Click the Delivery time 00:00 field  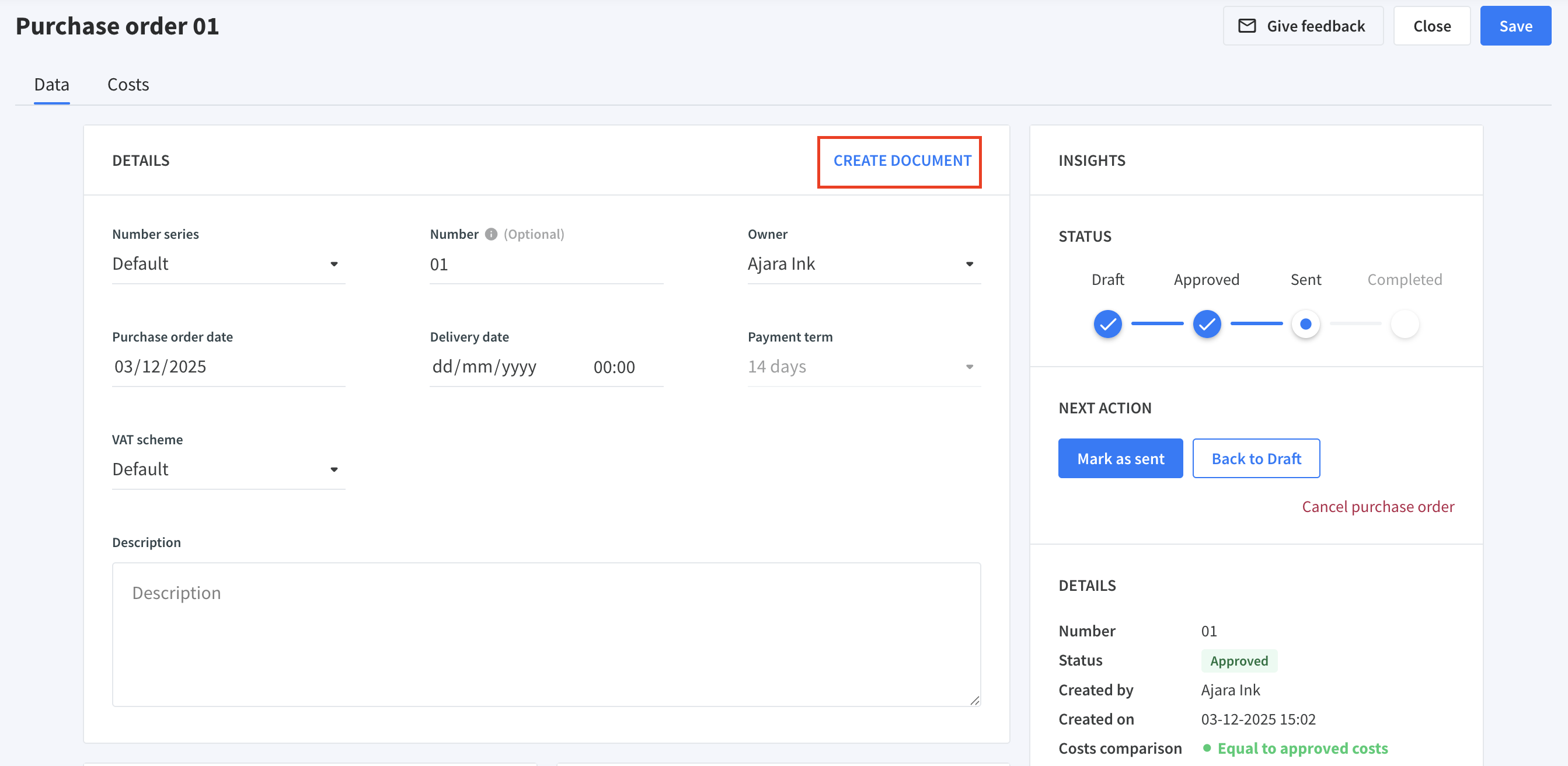click(x=614, y=367)
